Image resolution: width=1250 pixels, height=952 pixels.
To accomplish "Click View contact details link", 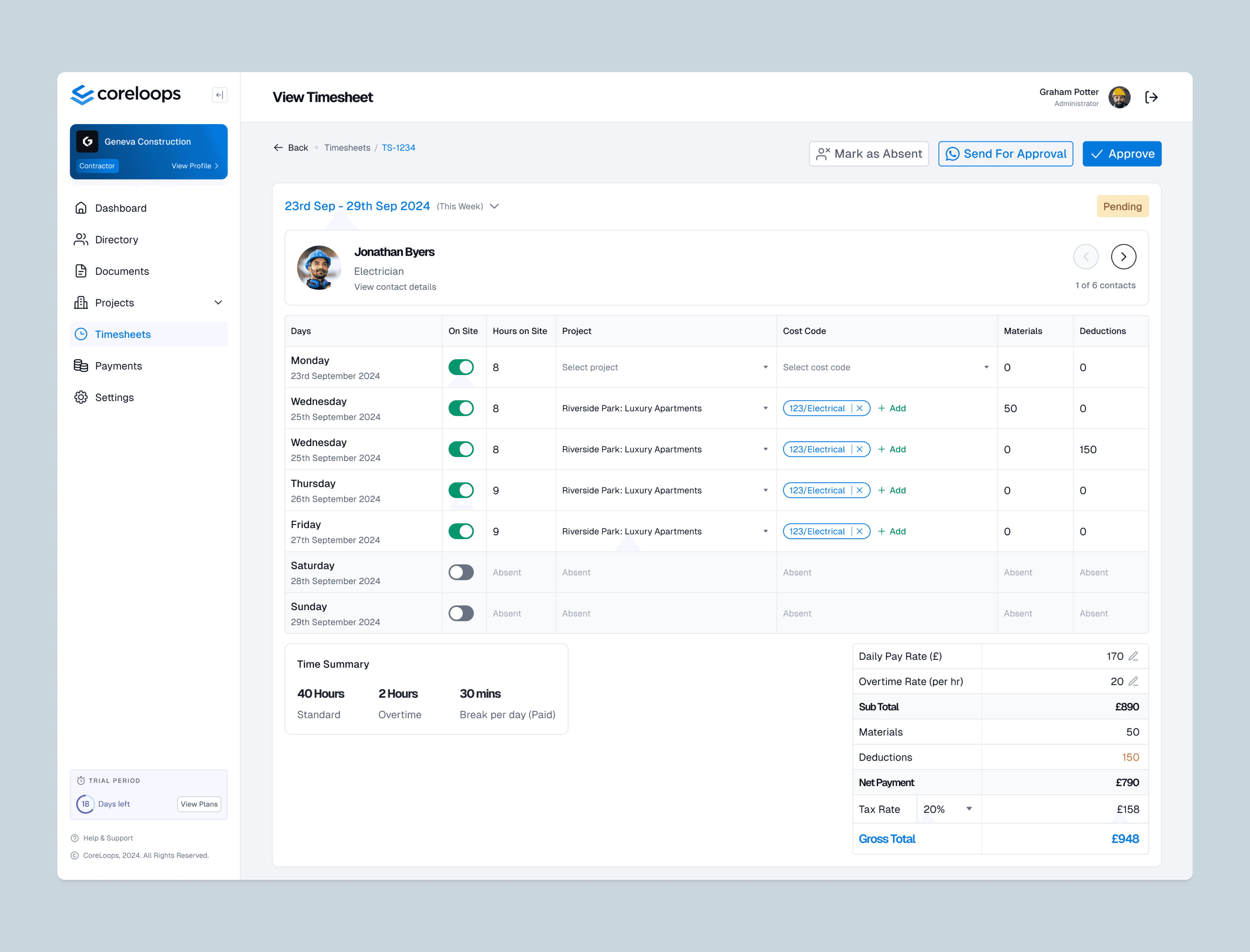I will [395, 287].
